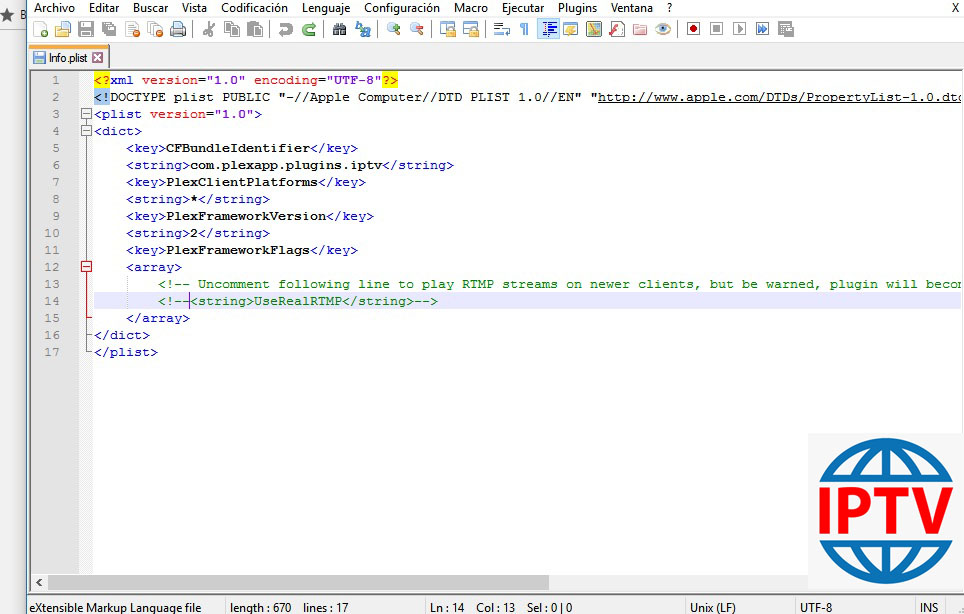Click the New file toolbar icon
Viewport: 964px width, 614px height.
coord(40,29)
